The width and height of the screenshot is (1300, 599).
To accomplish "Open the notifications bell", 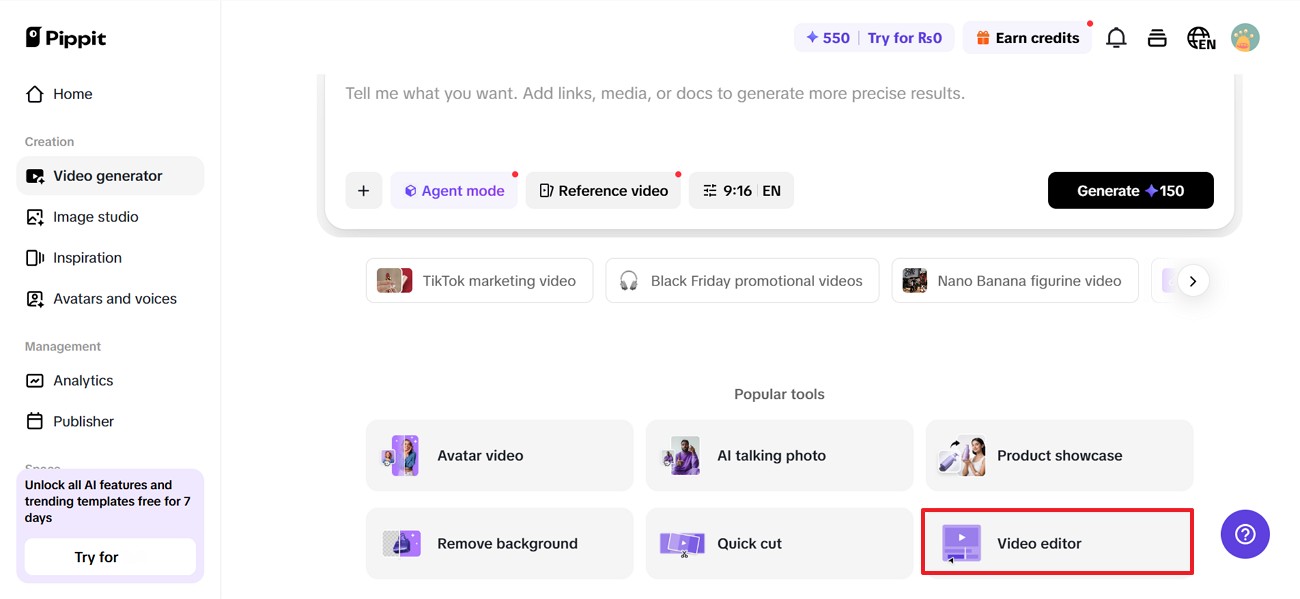I will 1116,37.
